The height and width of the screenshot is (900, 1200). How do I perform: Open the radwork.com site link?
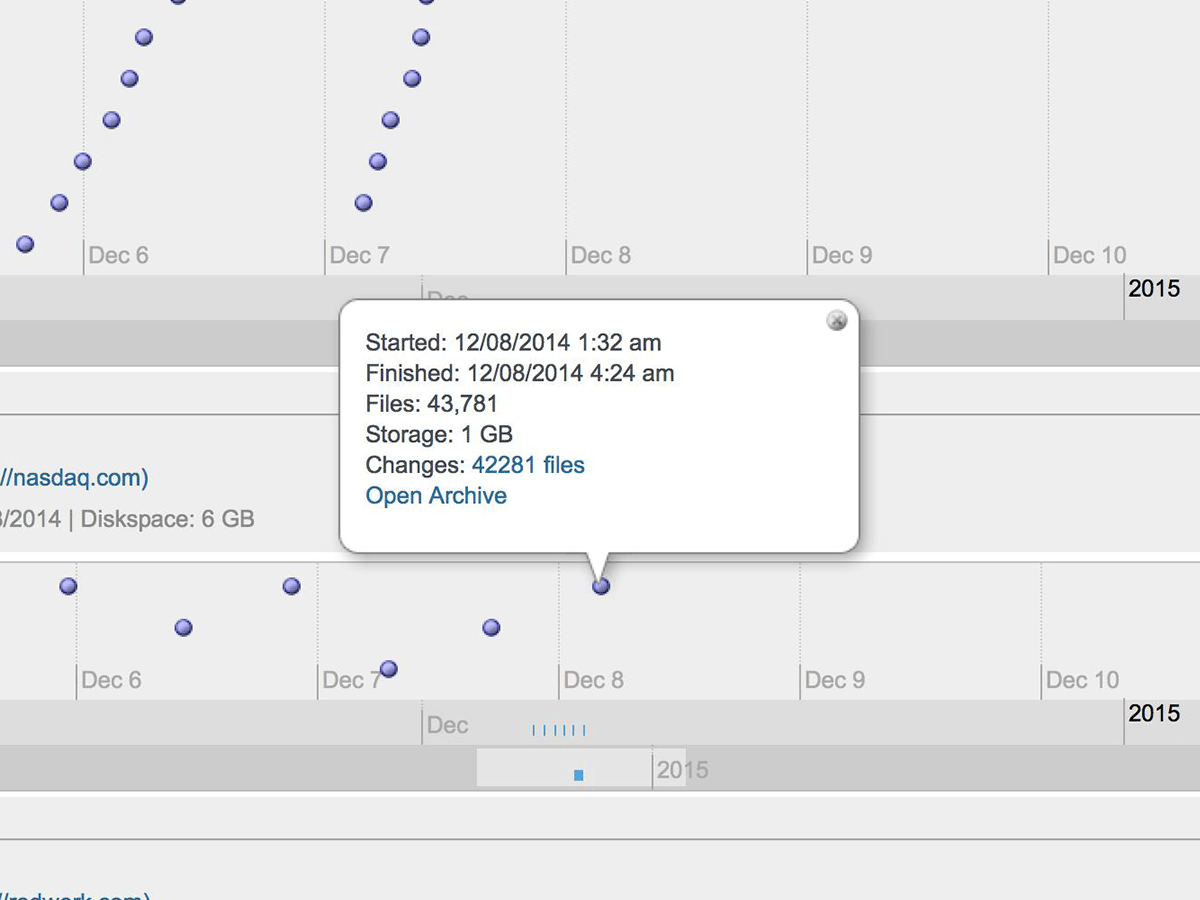tap(75, 894)
